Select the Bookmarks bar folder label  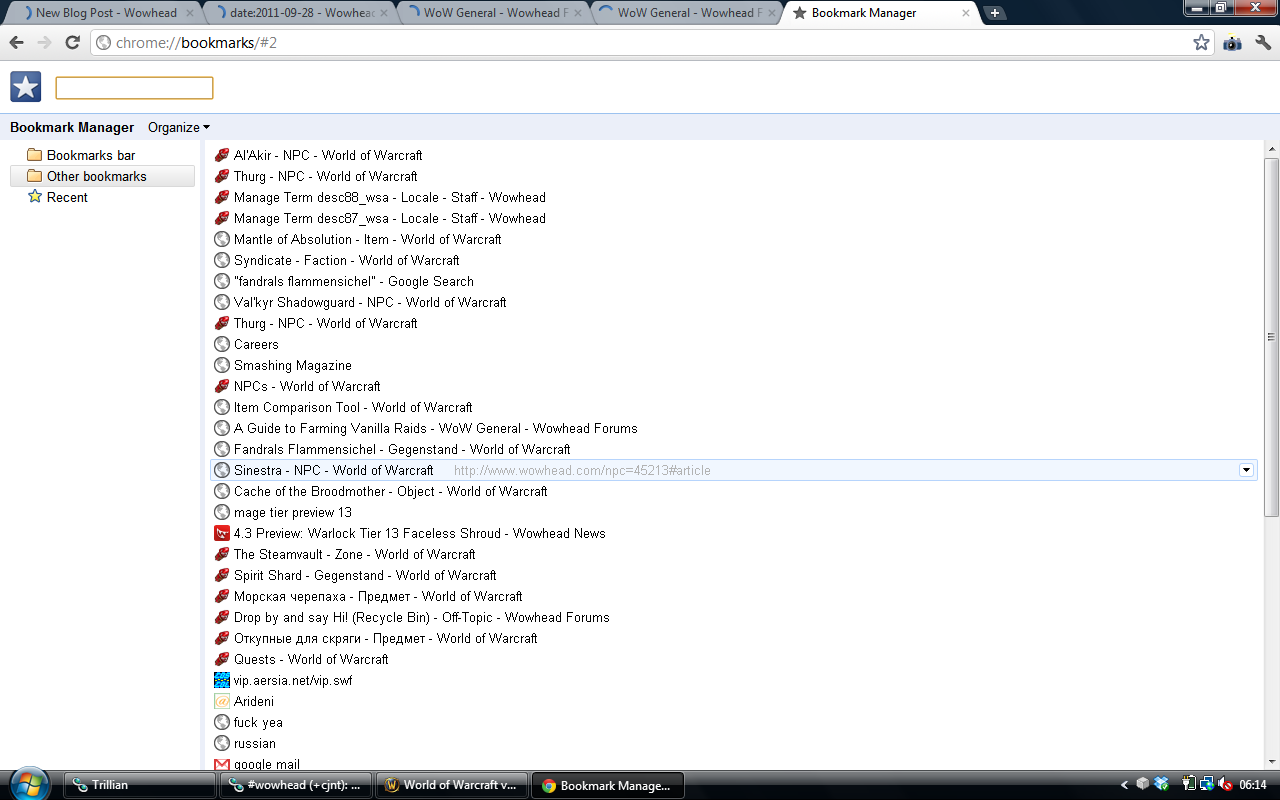pyautogui.click(x=91, y=155)
